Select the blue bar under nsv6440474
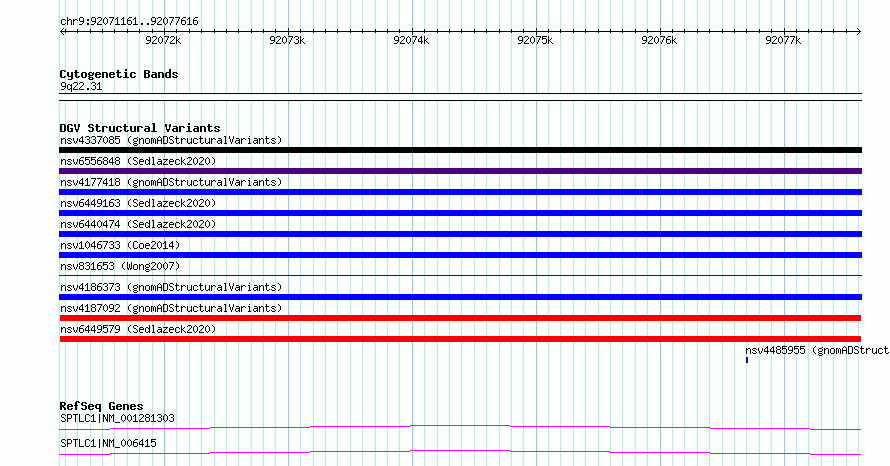This screenshot has height=466, width=890. pos(460,234)
